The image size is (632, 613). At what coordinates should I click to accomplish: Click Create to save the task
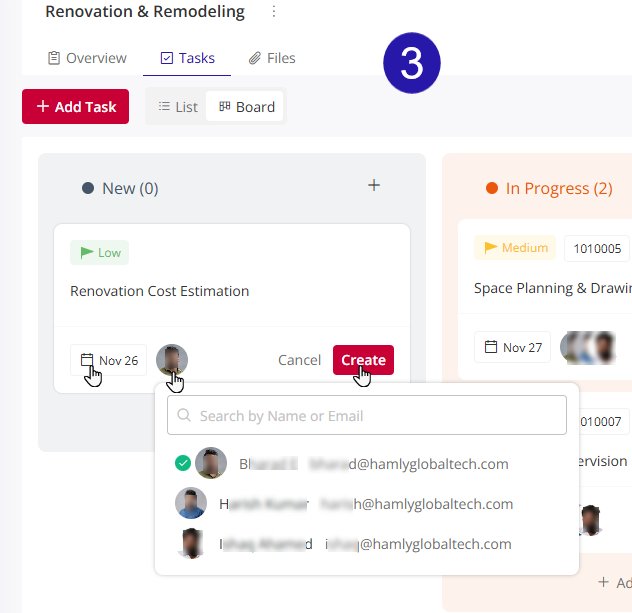[x=363, y=360]
